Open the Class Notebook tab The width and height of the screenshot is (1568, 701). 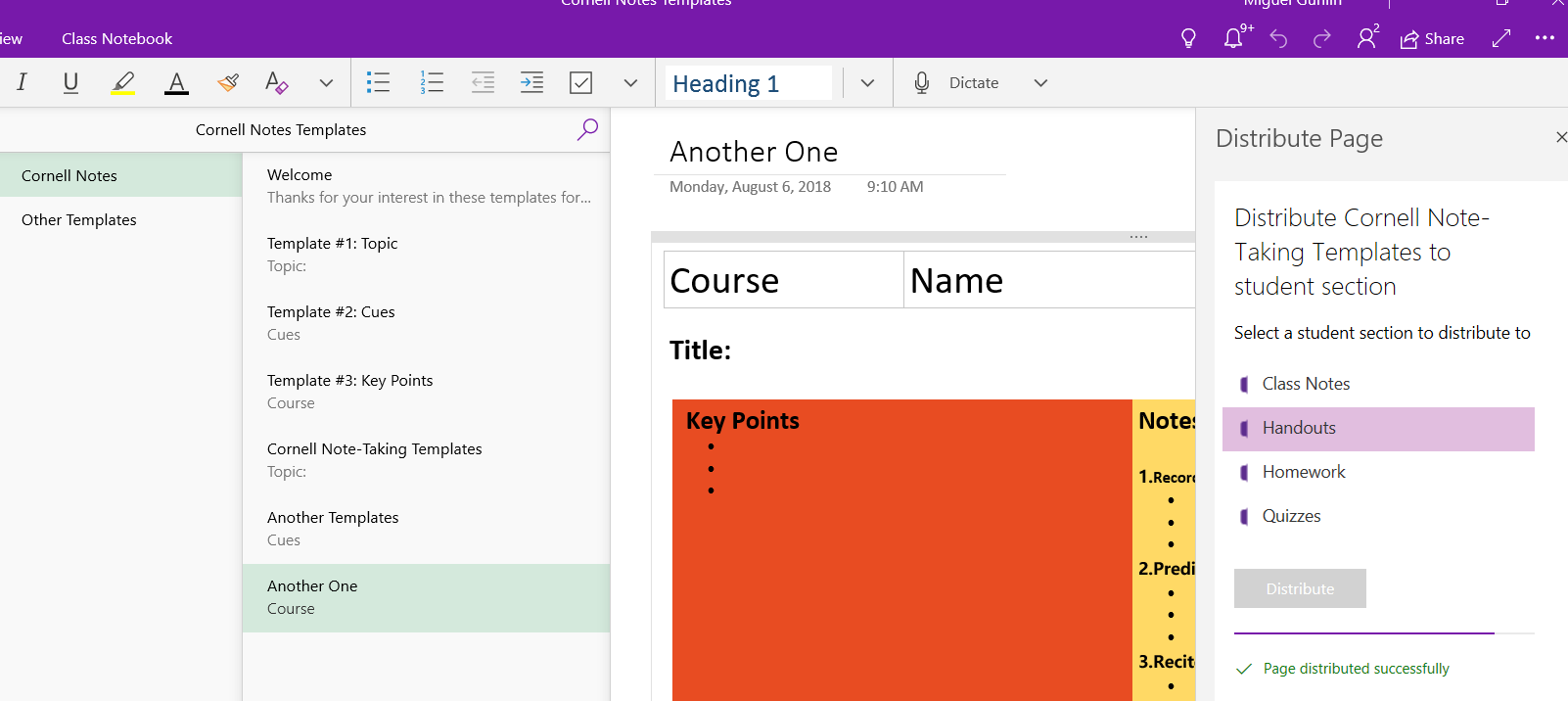click(x=116, y=39)
